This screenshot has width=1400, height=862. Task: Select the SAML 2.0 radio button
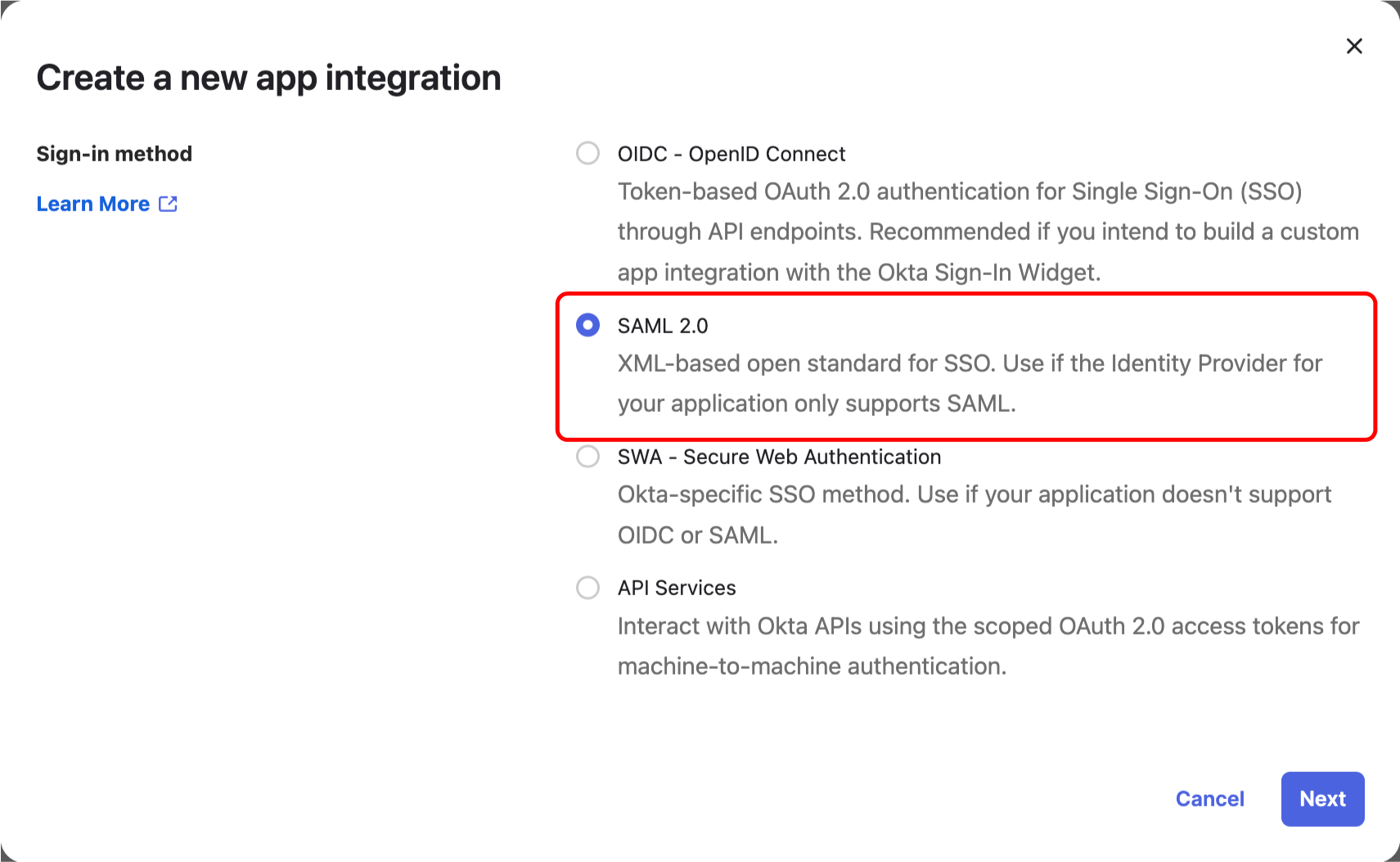coord(587,325)
